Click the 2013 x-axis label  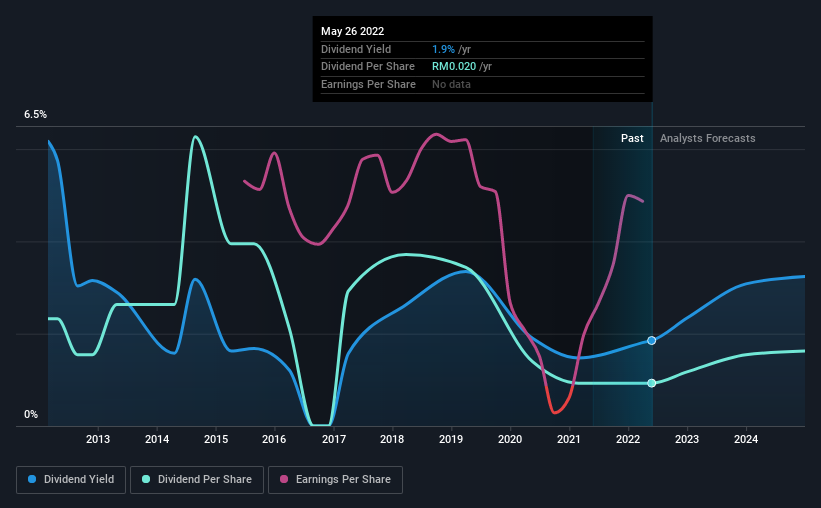tap(98, 439)
